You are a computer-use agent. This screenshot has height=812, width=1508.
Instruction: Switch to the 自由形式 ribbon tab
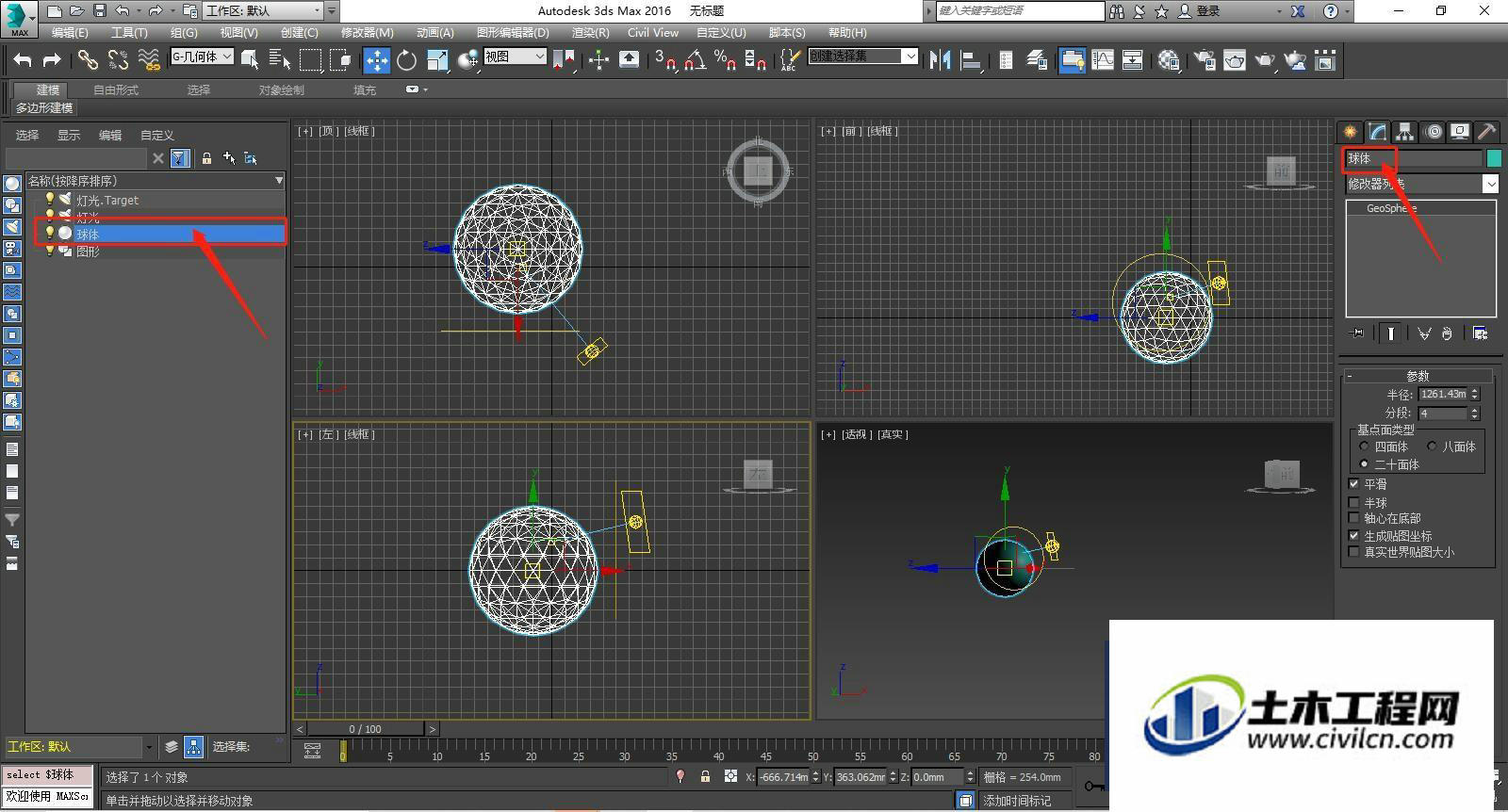[x=116, y=90]
